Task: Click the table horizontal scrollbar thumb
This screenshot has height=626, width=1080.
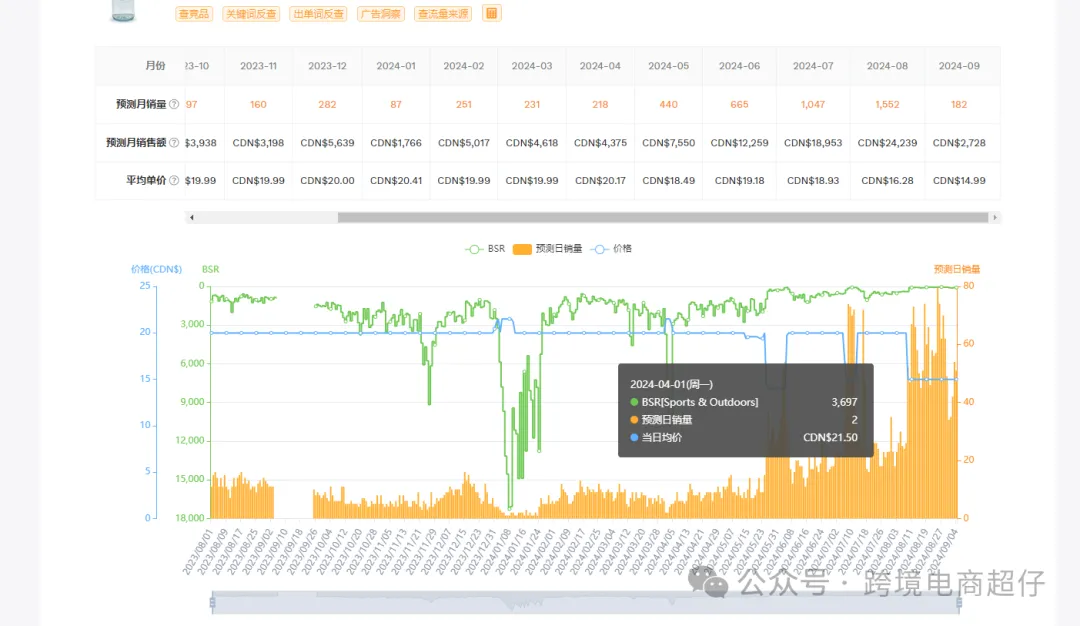Action: 663,218
